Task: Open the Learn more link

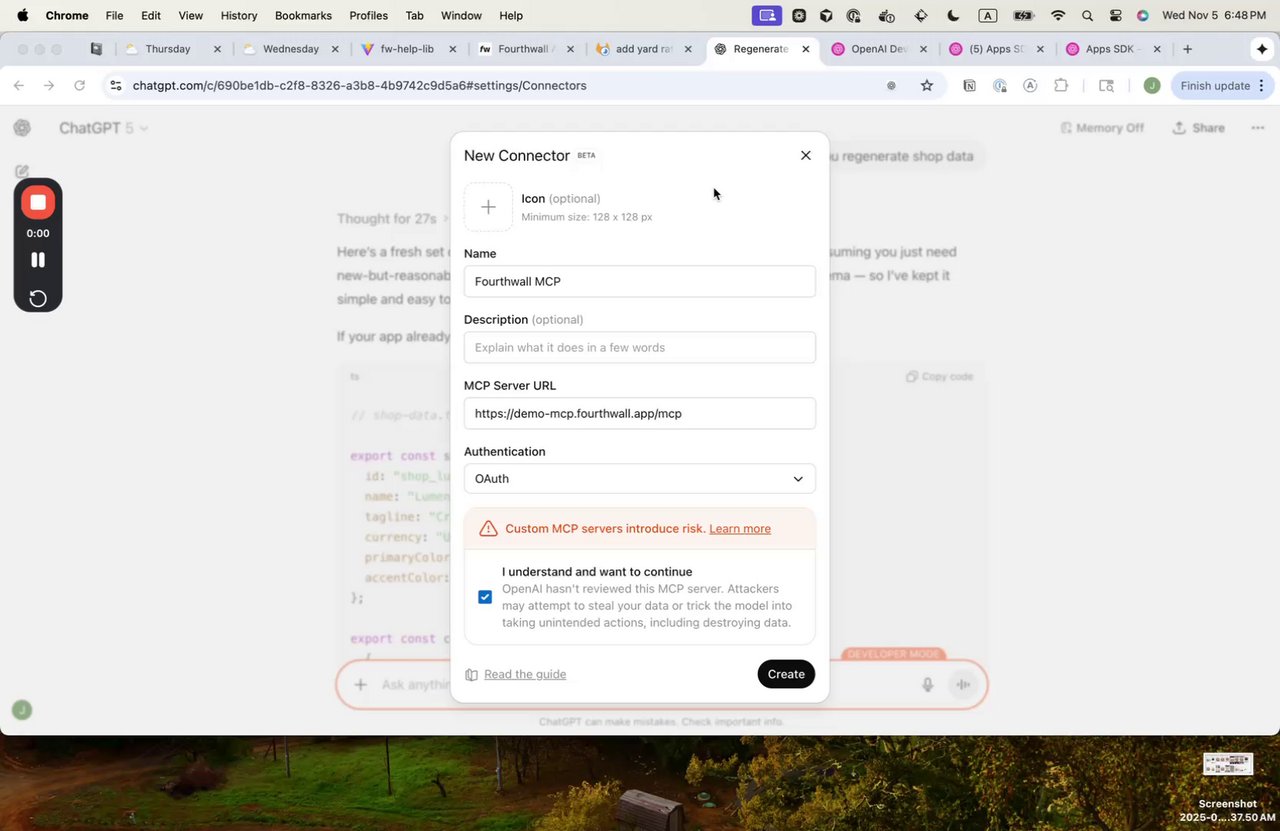Action: click(740, 528)
